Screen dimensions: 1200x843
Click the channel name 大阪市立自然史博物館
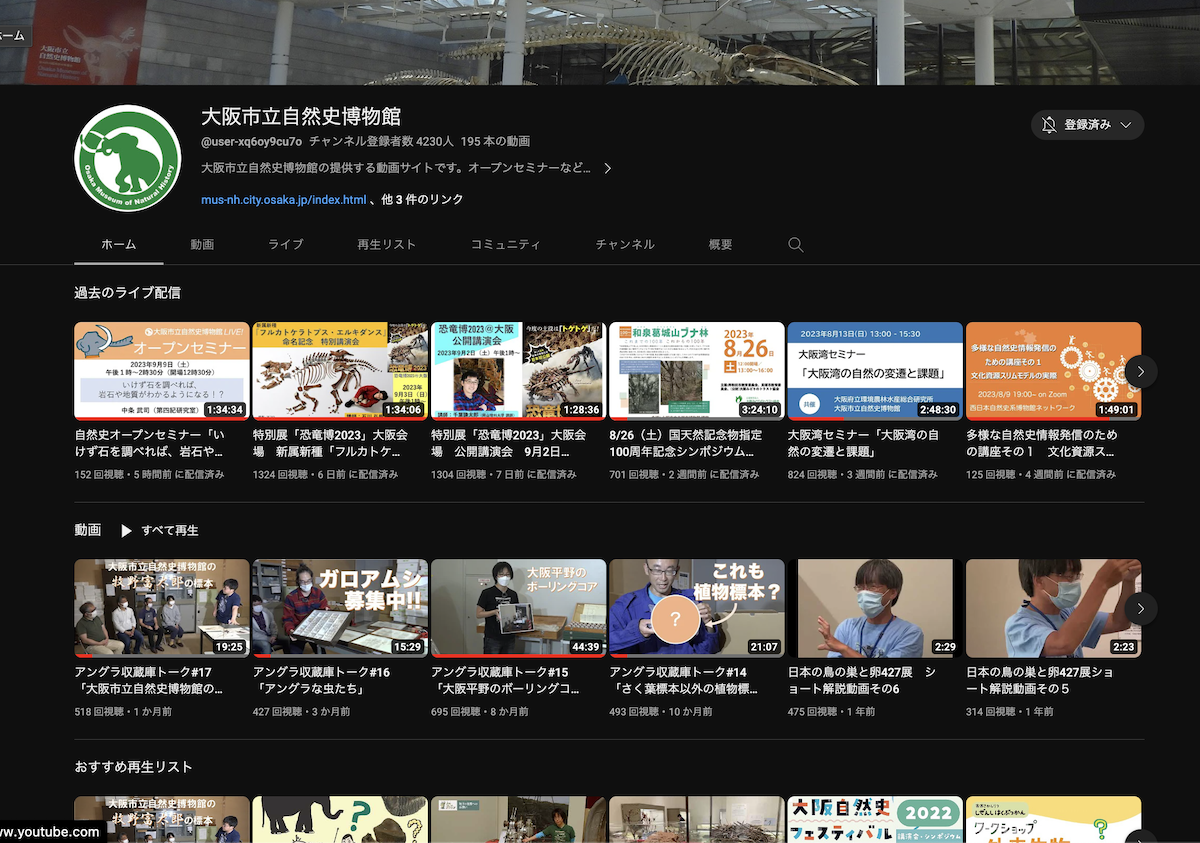pos(301,116)
